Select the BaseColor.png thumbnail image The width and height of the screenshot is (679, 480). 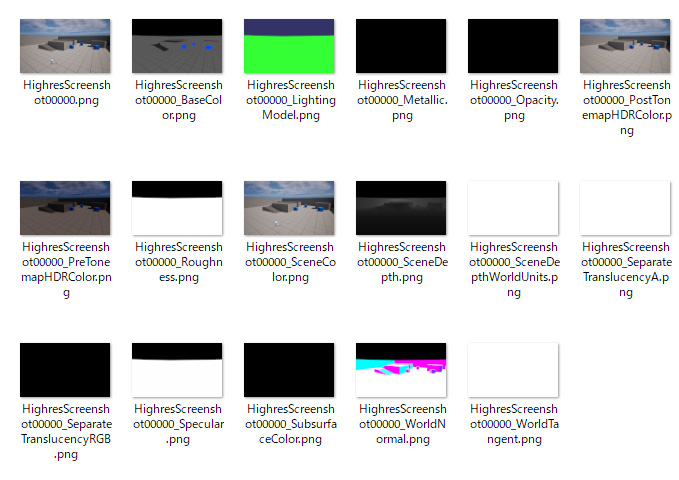[177, 46]
